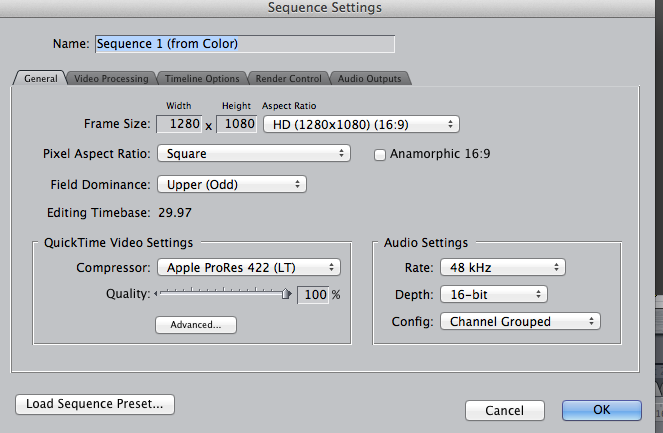Switch to the Video Processing tab
The image size is (663, 433).
coord(110,78)
